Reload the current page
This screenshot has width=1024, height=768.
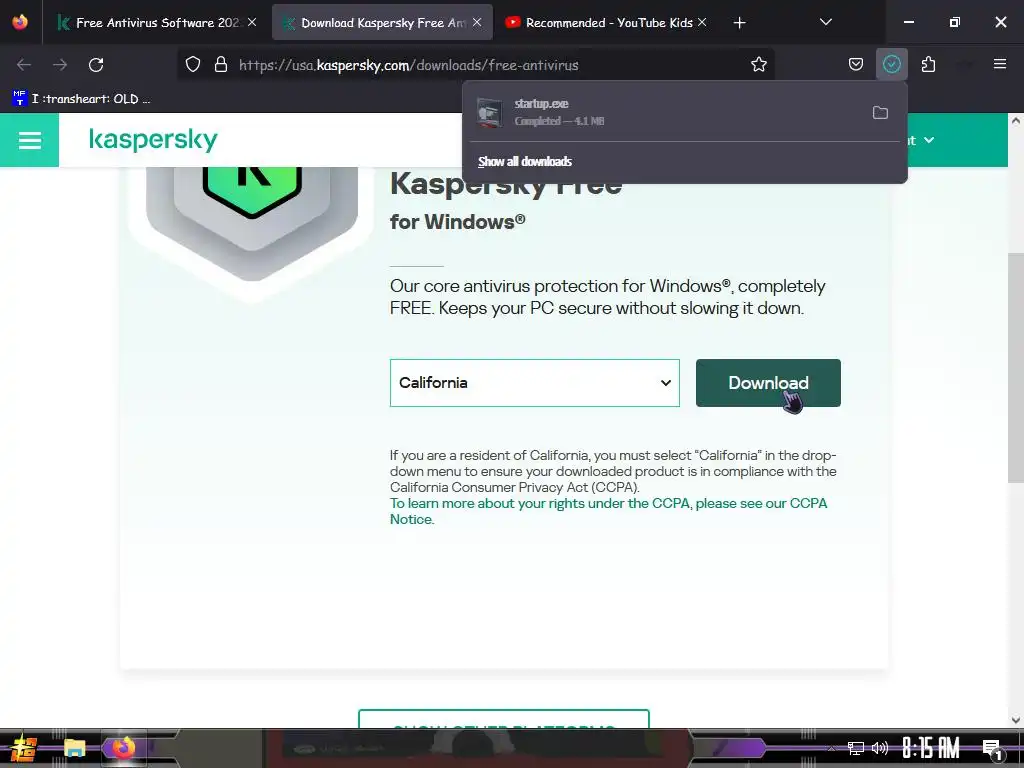[96, 65]
